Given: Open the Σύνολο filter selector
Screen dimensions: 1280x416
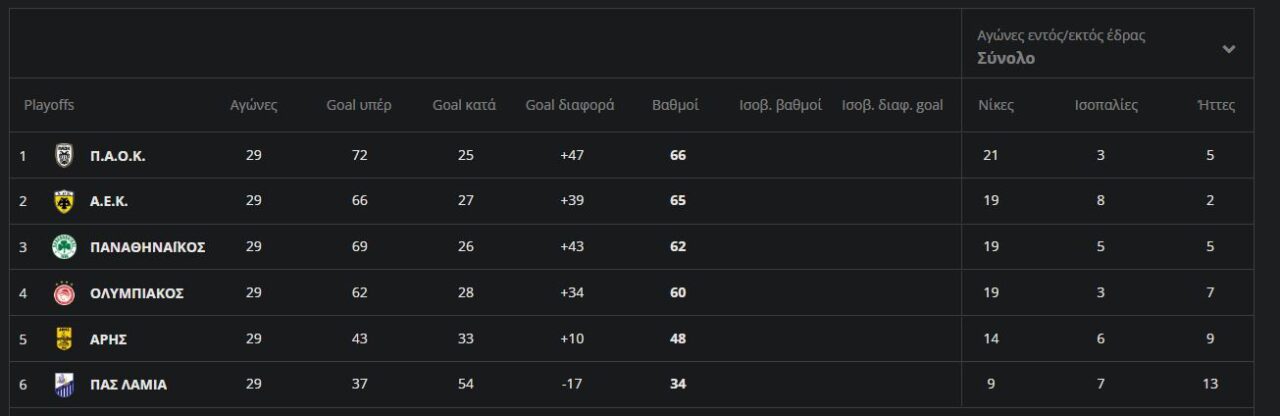Looking at the screenshot, I should coord(1006,58).
